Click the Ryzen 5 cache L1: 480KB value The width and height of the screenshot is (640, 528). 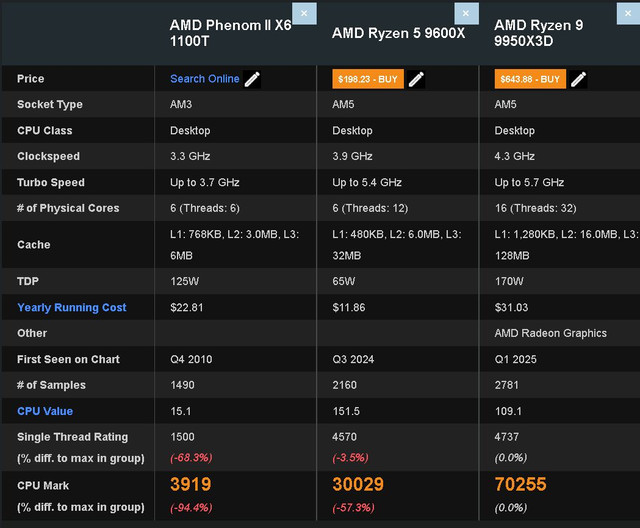tap(397, 245)
